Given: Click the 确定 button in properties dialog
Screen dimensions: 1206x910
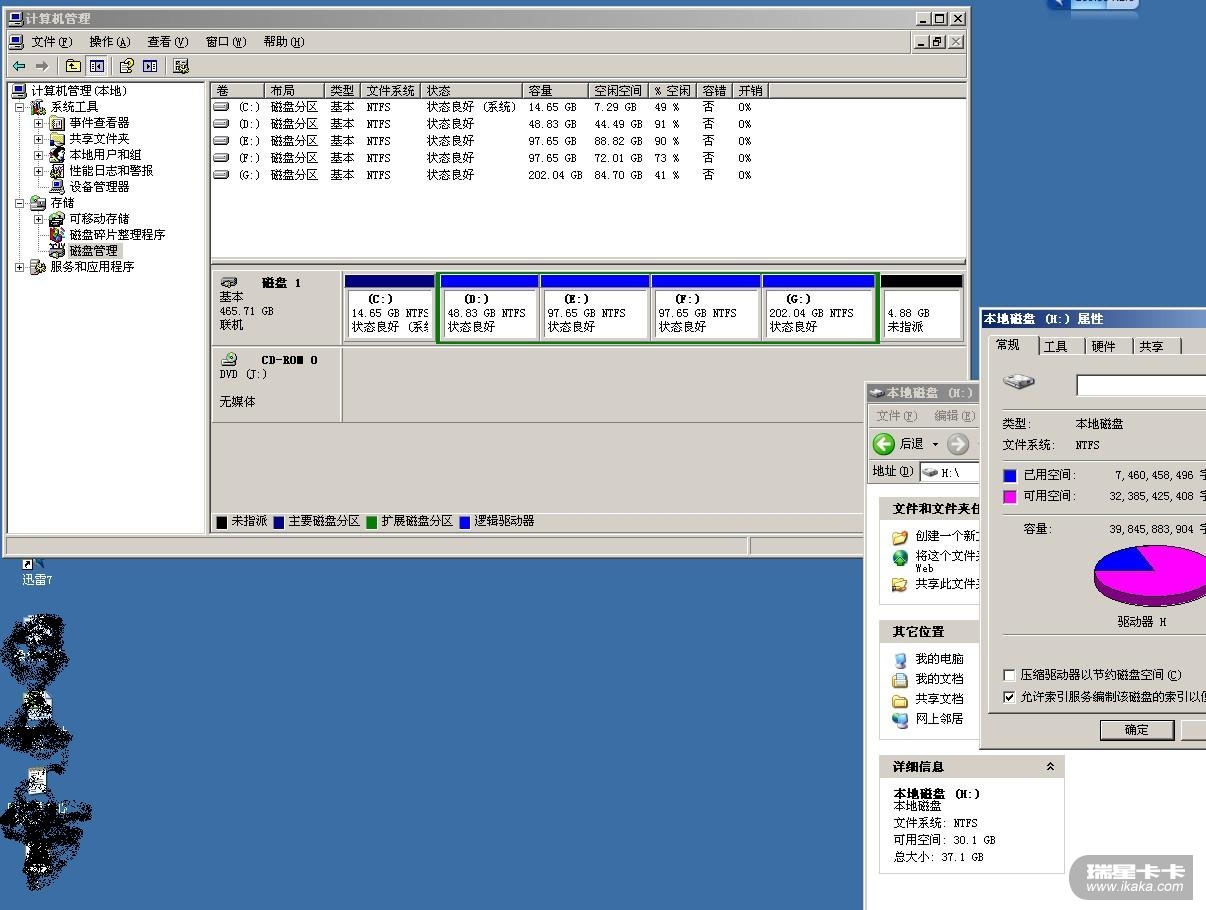Looking at the screenshot, I should tap(1137, 730).
